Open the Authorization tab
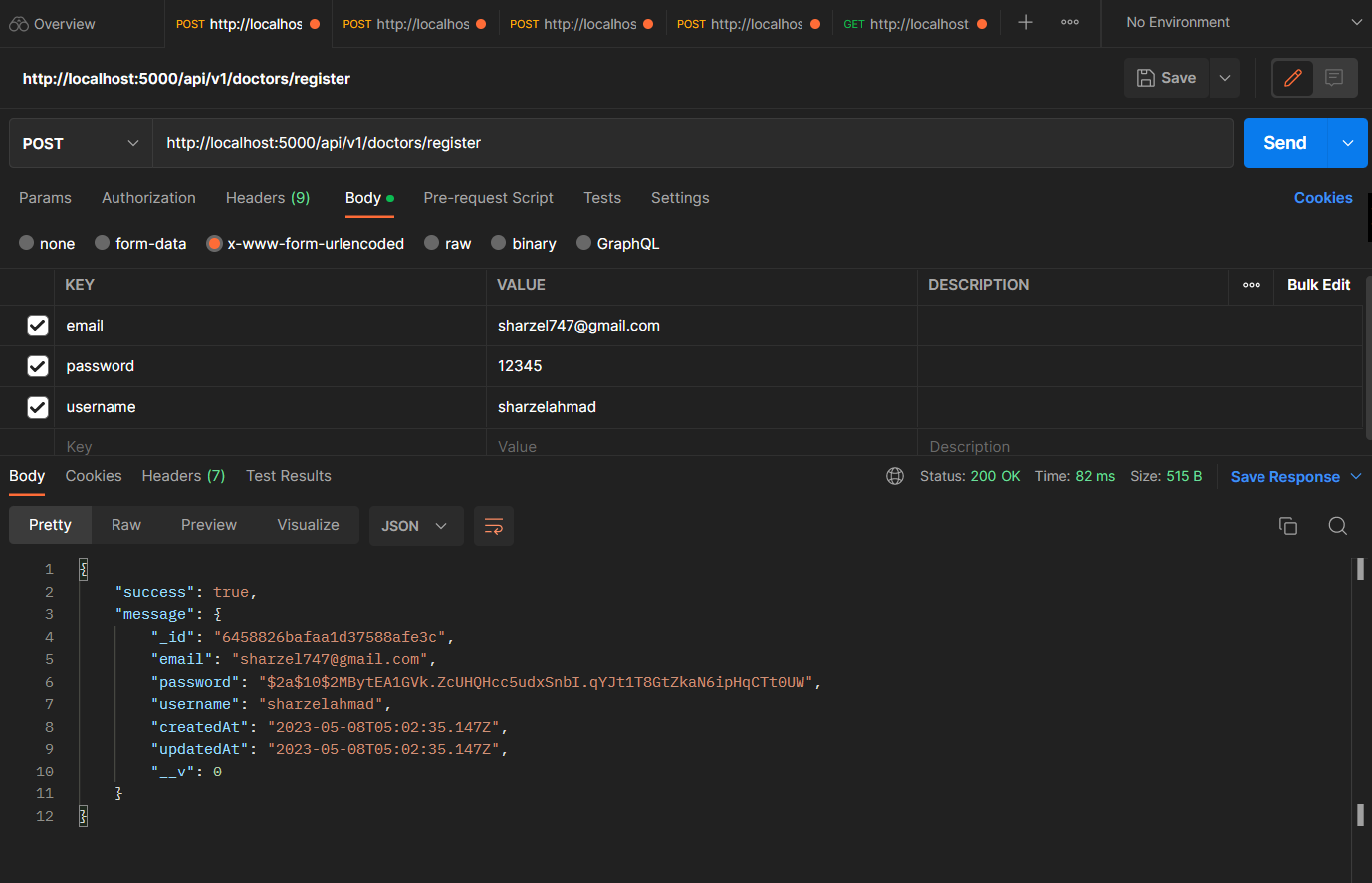The width and height of the screenshot is (1372, 883). [147, 198]
